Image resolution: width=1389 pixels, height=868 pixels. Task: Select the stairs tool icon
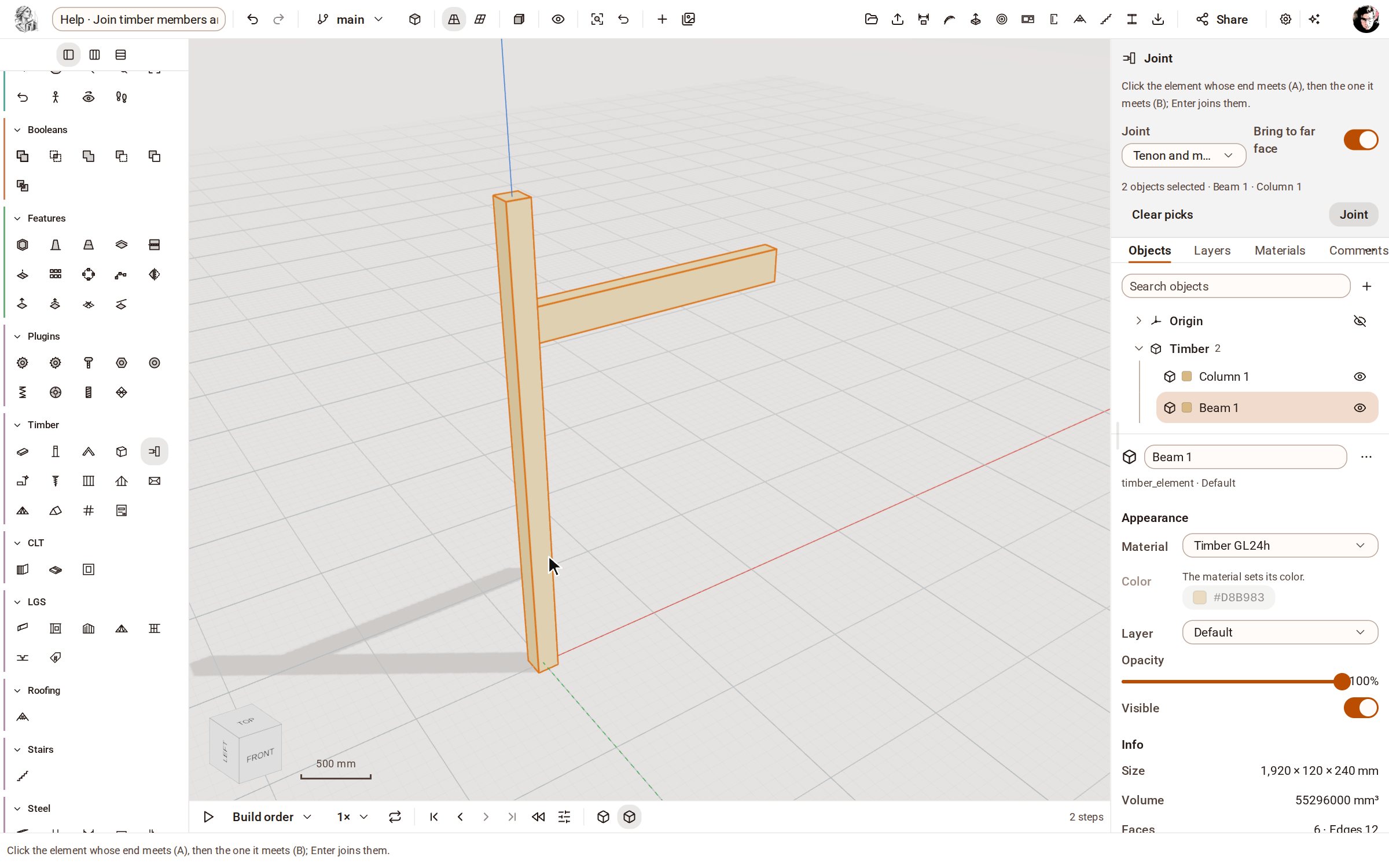click(x=23, y=776)
